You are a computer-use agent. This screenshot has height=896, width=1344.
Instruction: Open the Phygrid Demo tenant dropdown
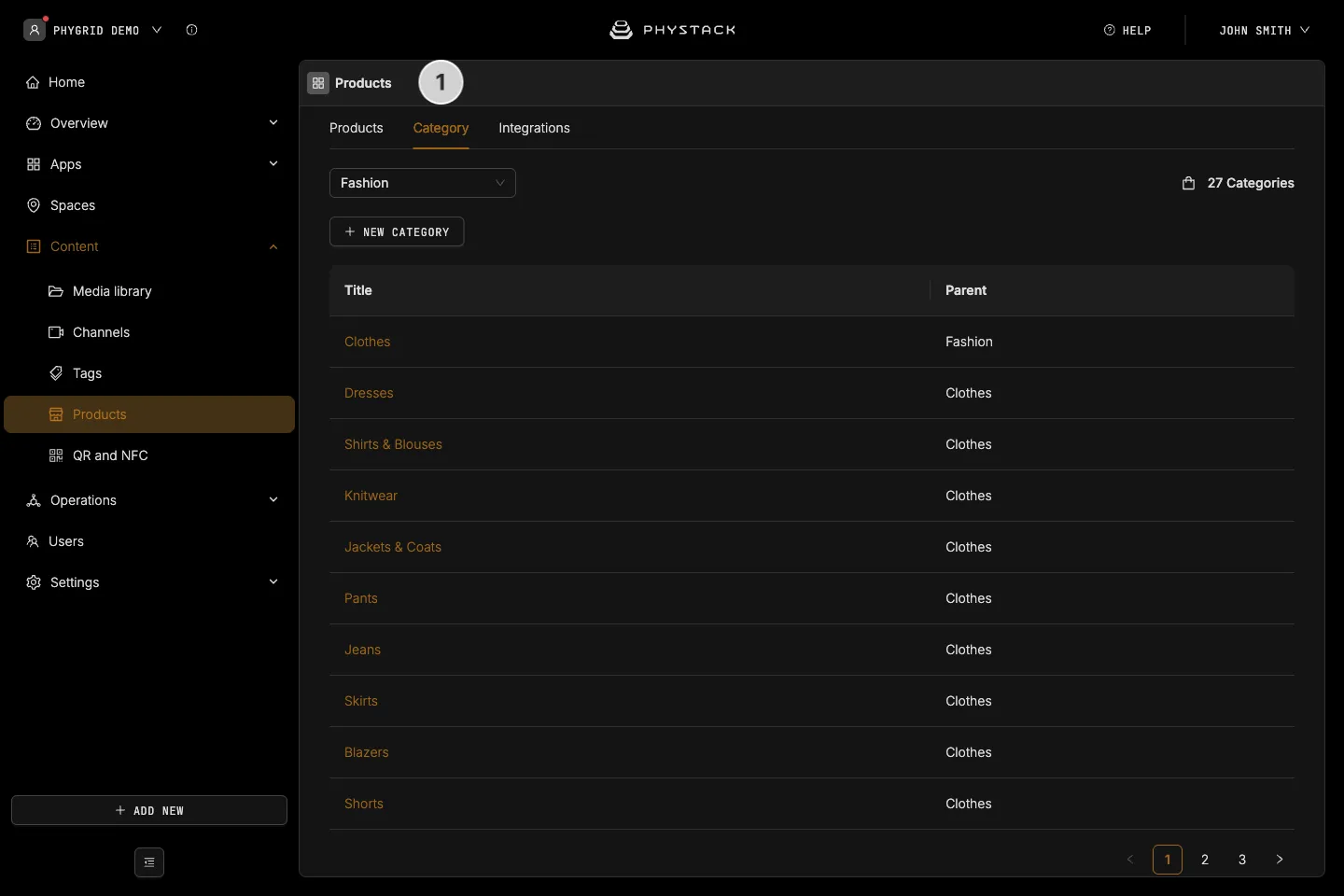[93, 30]
